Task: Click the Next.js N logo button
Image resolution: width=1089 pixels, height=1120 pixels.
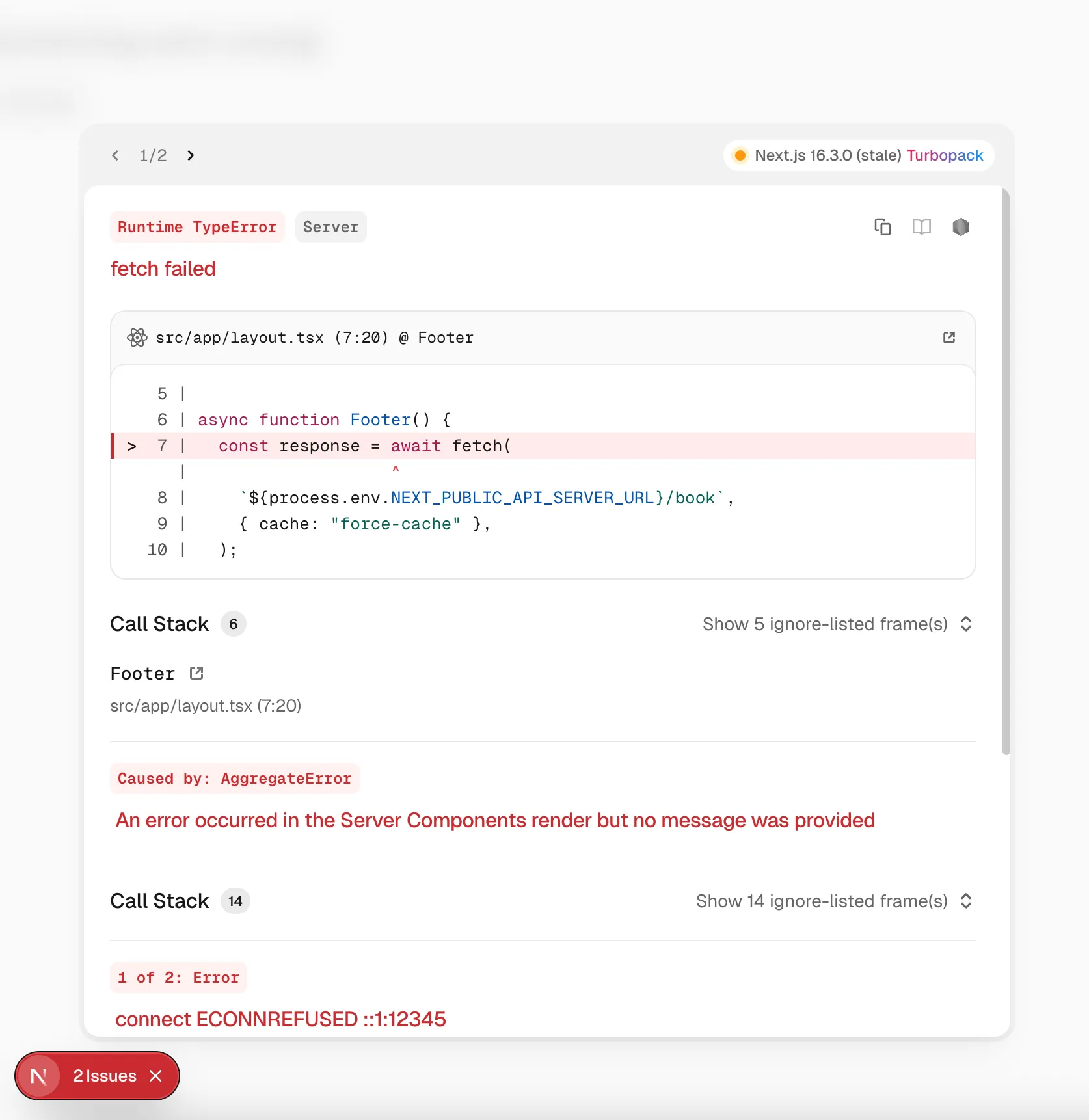Action: pyautogui.click(x=38, y=1076)
